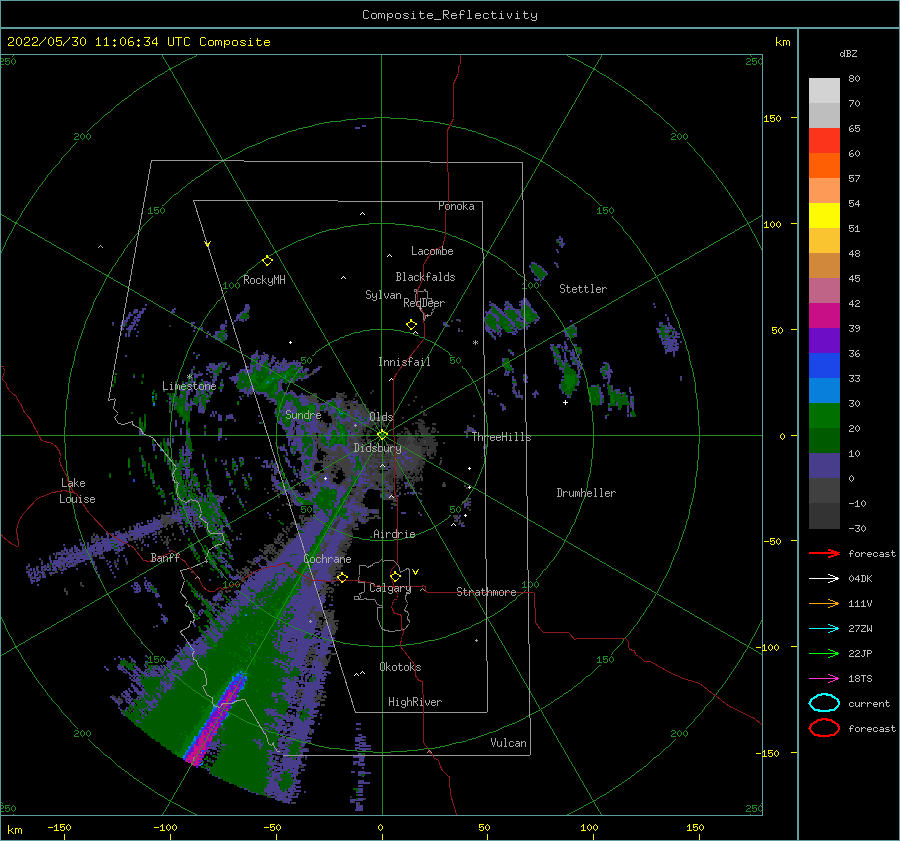Viewport: 900px width, 841px height.
Task: Click the Blackfalds label
Action: point(425,277)
